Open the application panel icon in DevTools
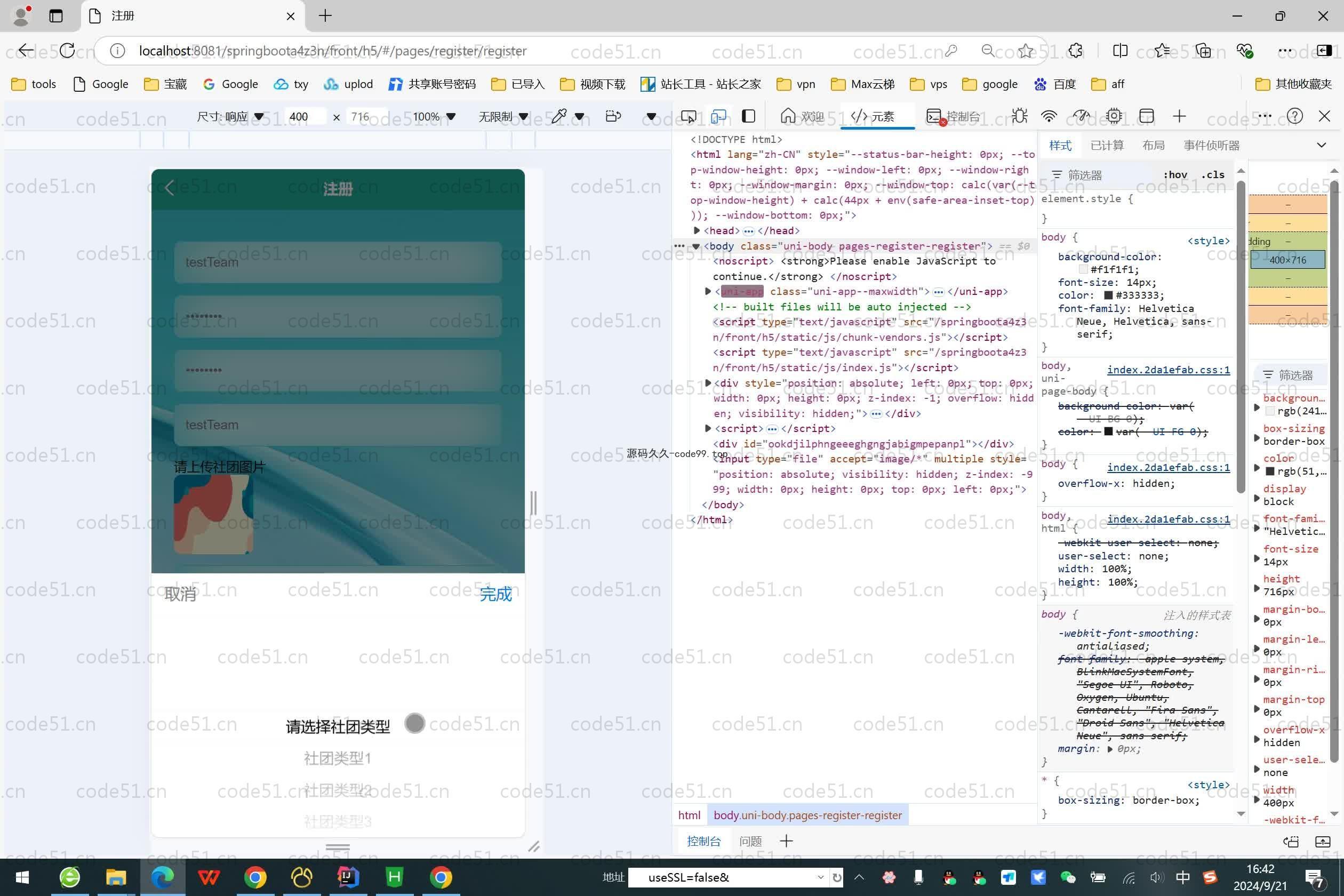 [x=1146, y=117]
